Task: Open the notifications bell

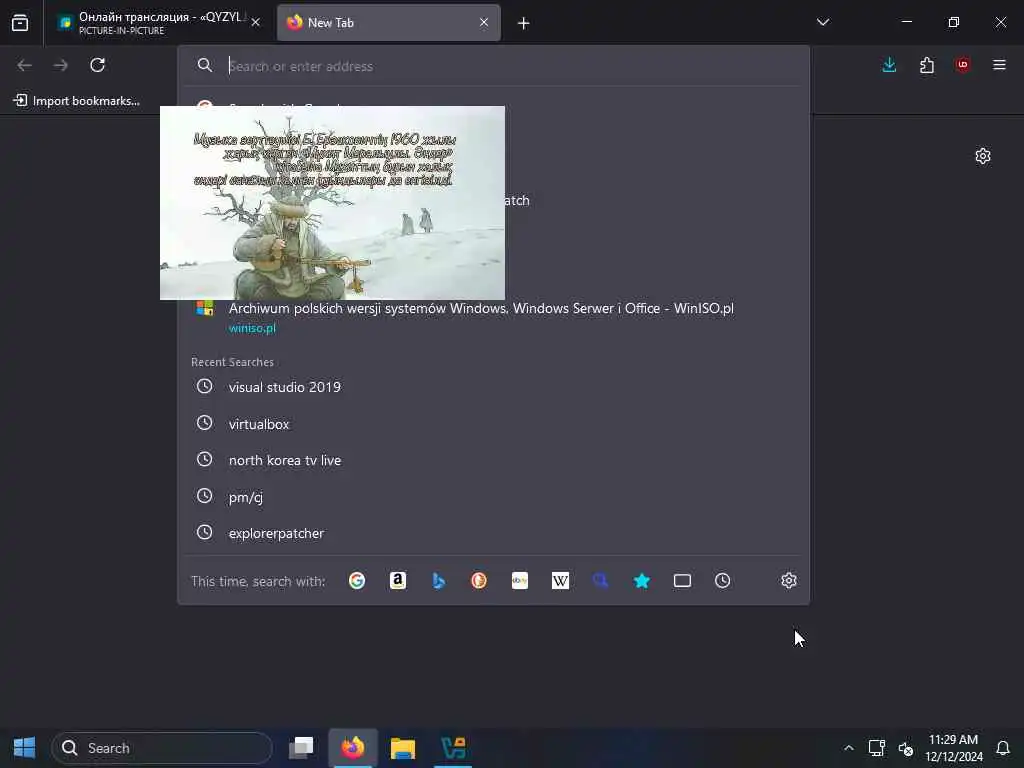Action: tap(1002, 748)
